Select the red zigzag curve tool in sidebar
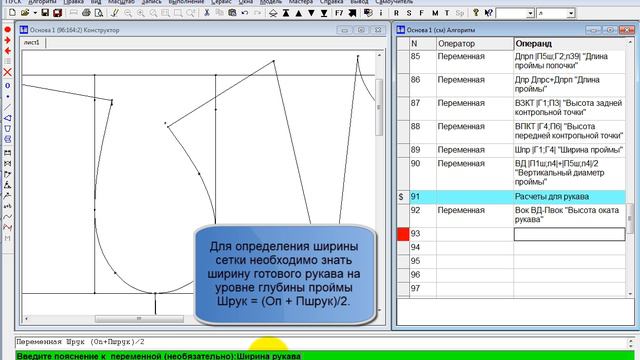 tap(7, 227)
